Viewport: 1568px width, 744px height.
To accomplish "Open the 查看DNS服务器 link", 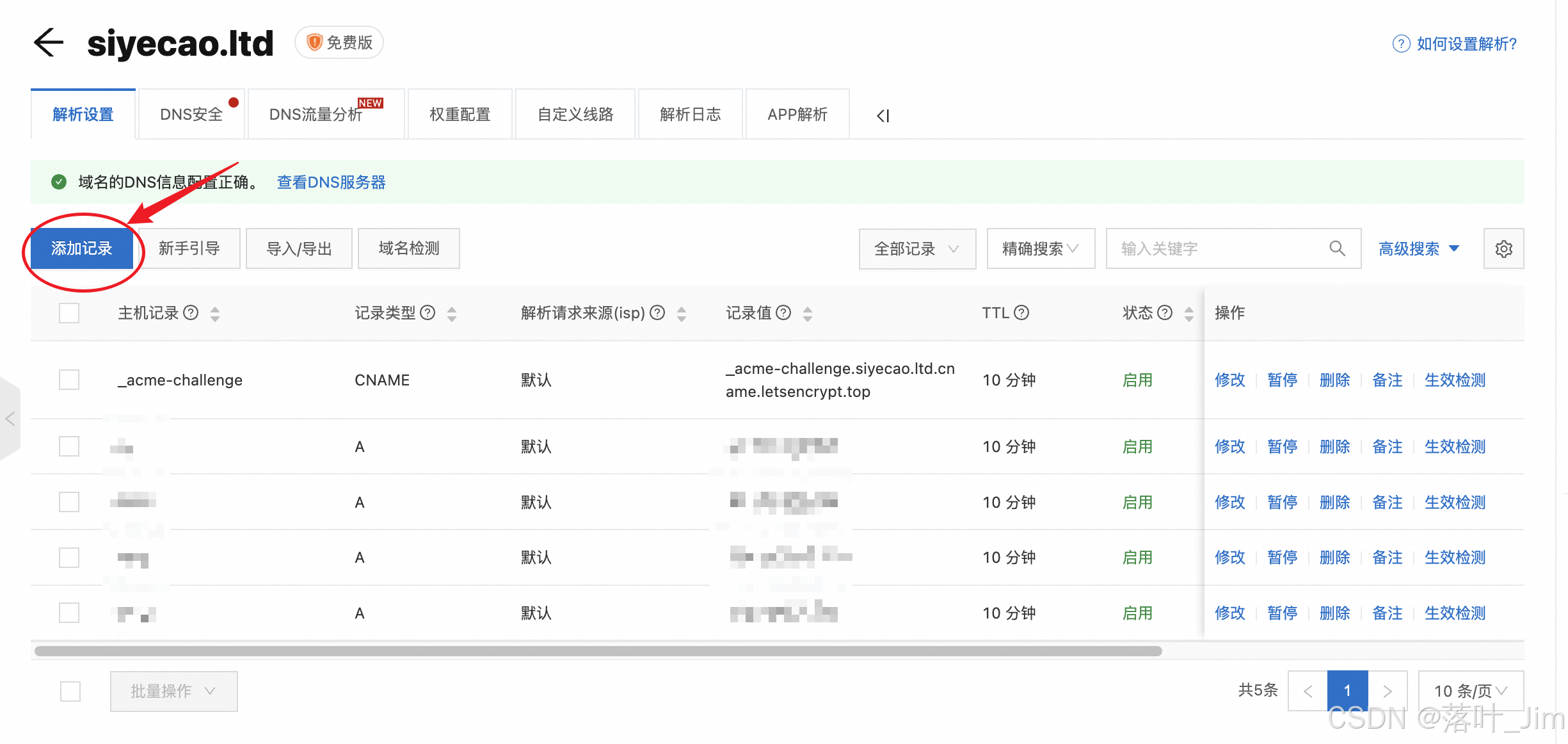I will coord(331,182).
